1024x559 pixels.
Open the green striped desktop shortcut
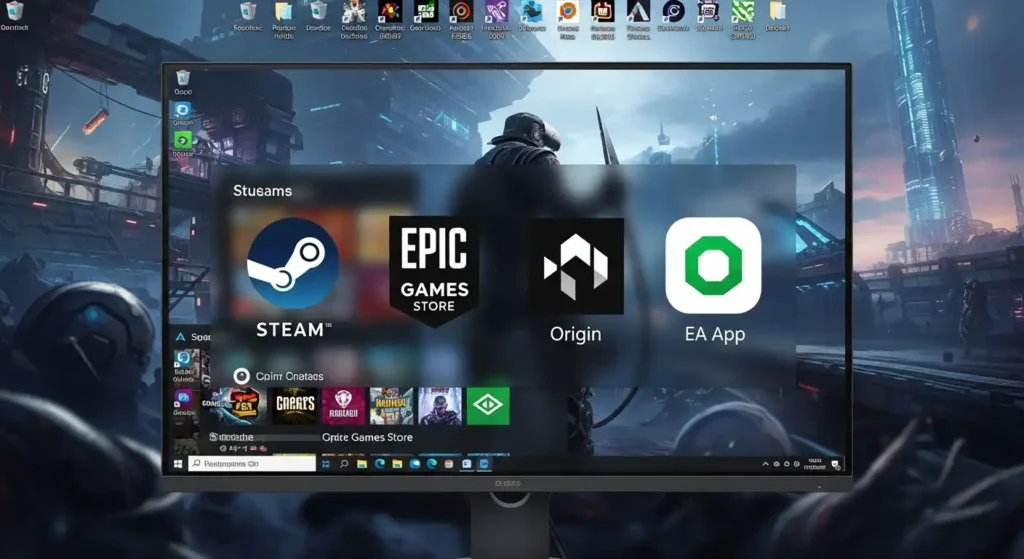coord(743,11)
